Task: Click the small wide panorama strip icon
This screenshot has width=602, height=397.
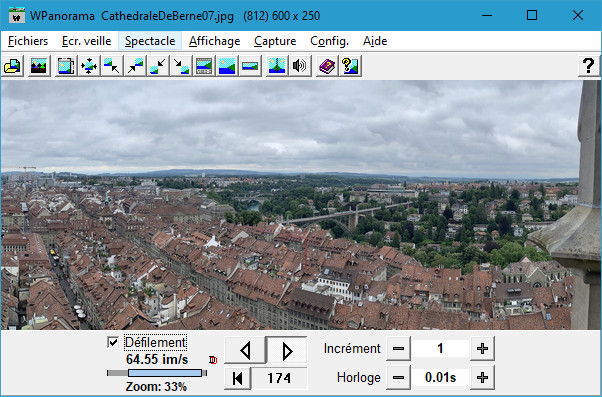Action: click(250, 66)
